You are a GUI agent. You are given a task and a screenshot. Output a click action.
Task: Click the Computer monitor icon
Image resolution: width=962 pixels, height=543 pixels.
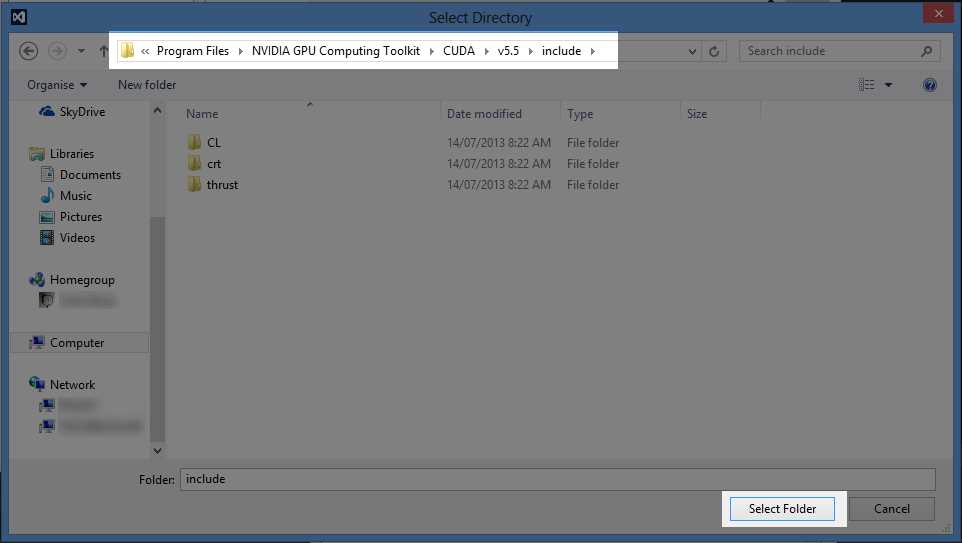(37, 342)
